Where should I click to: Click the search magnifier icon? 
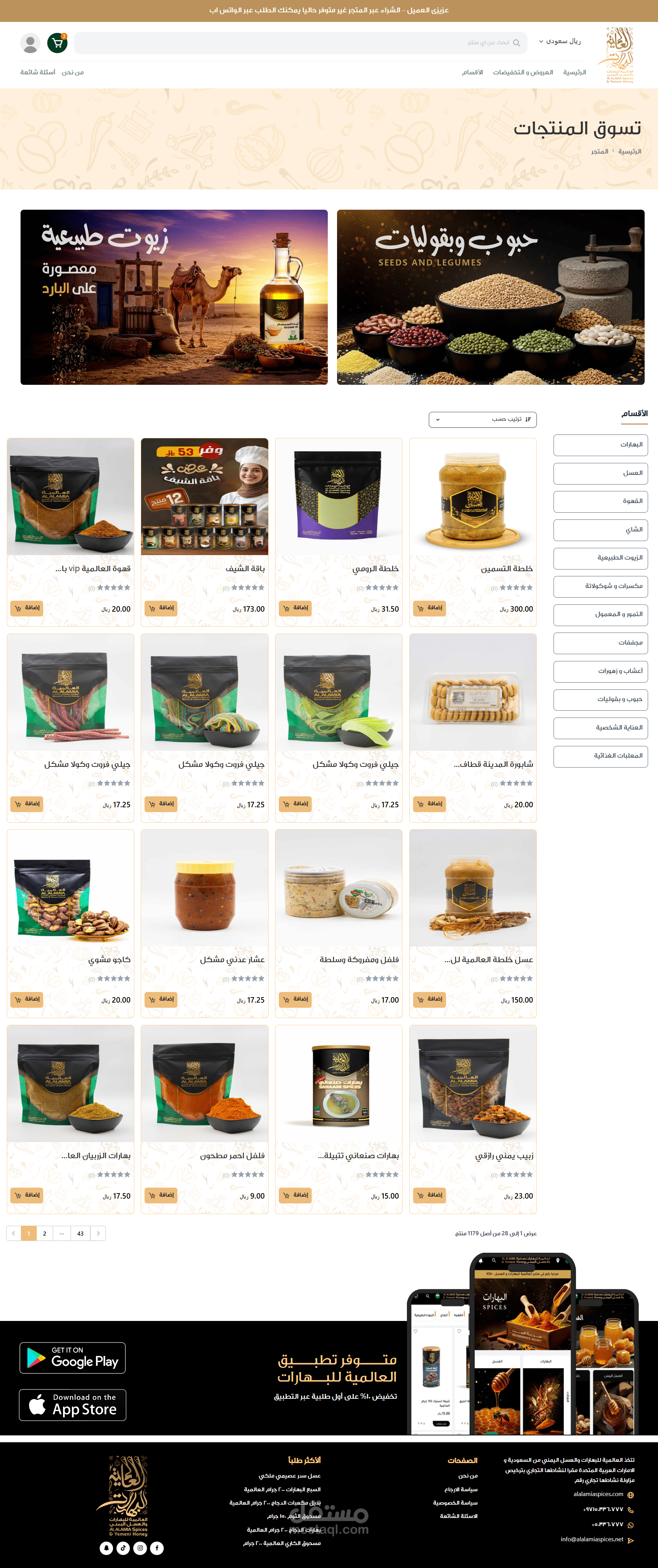pyautogui.click(x=516, y=42)
